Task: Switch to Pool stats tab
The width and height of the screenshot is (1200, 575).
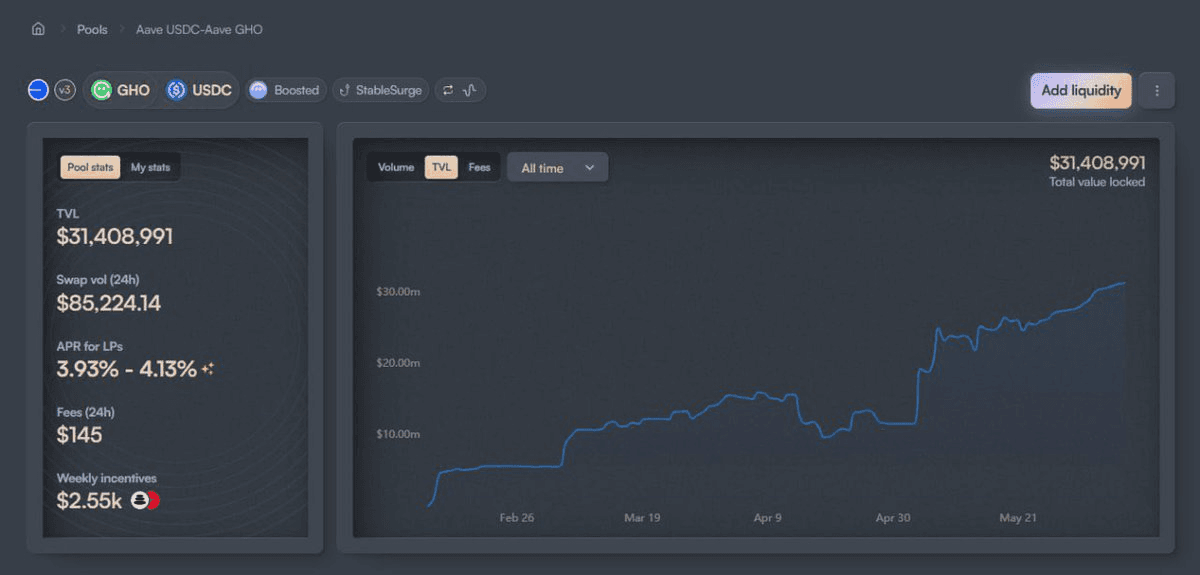Action: (90, 167)
